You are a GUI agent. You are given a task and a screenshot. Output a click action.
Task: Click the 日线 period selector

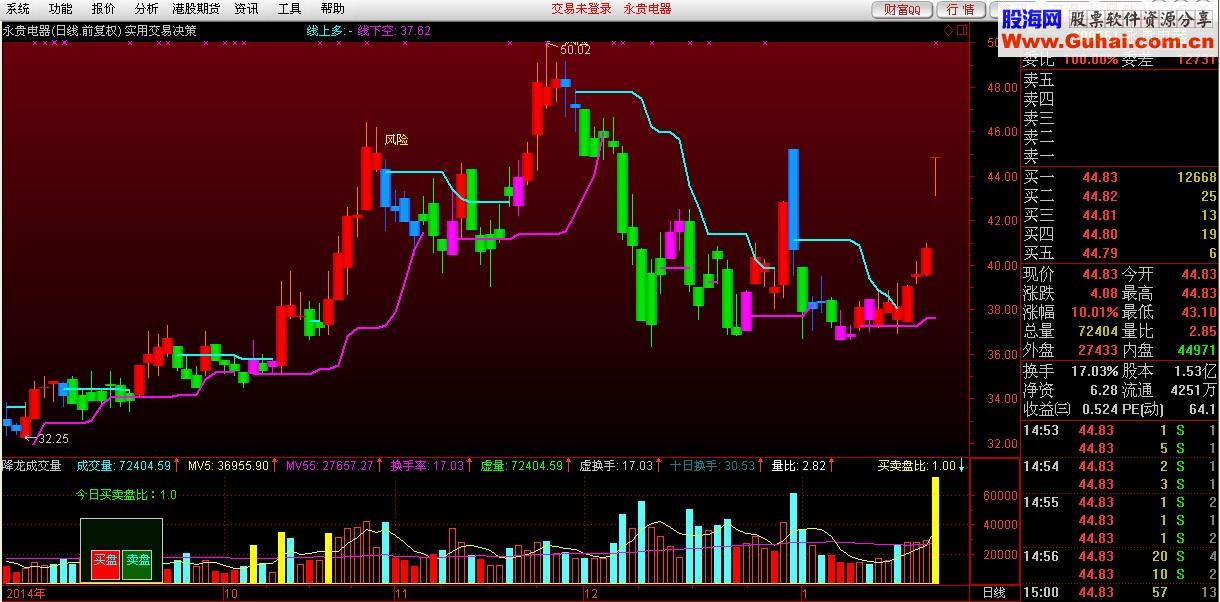(x=994, y=593)
